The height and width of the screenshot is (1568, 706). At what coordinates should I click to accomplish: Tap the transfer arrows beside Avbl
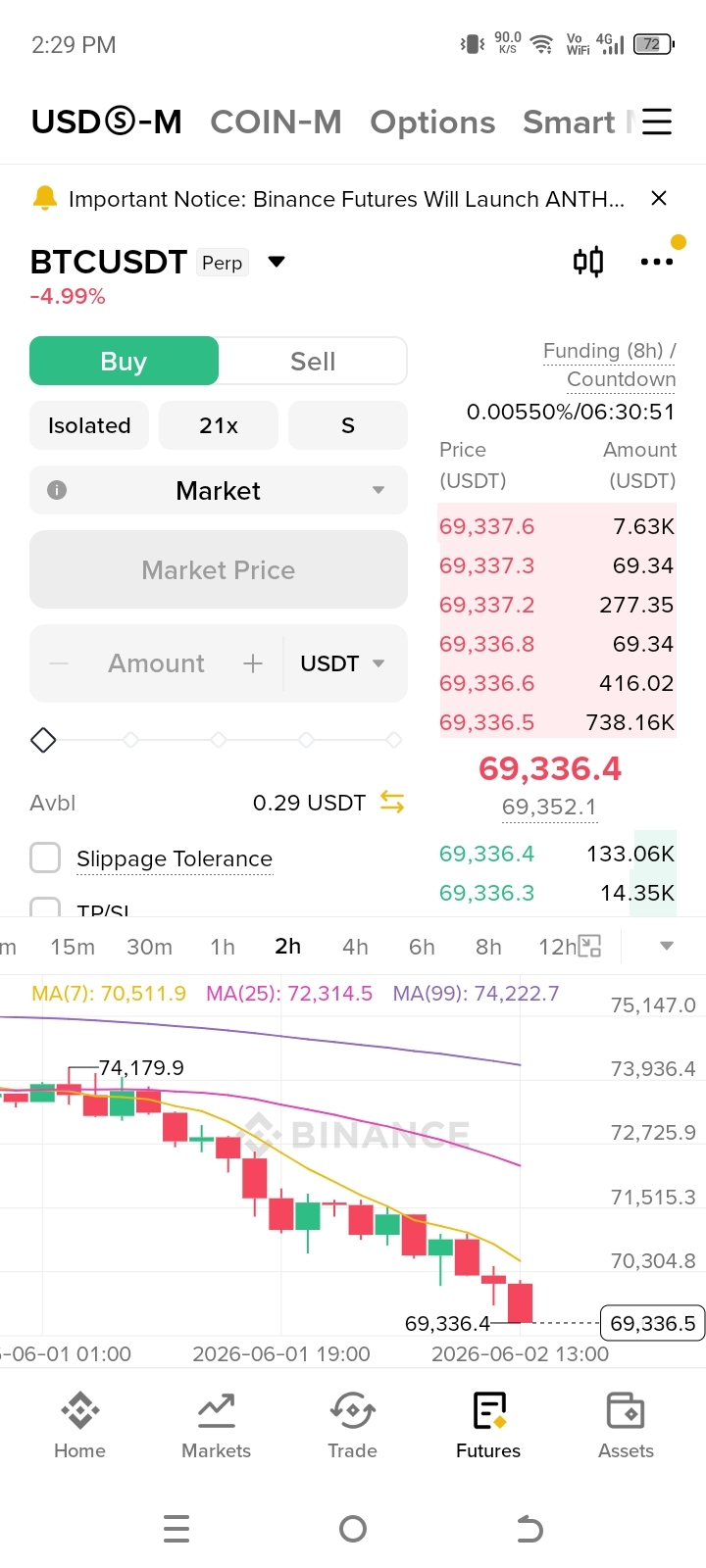pos(392,803)
